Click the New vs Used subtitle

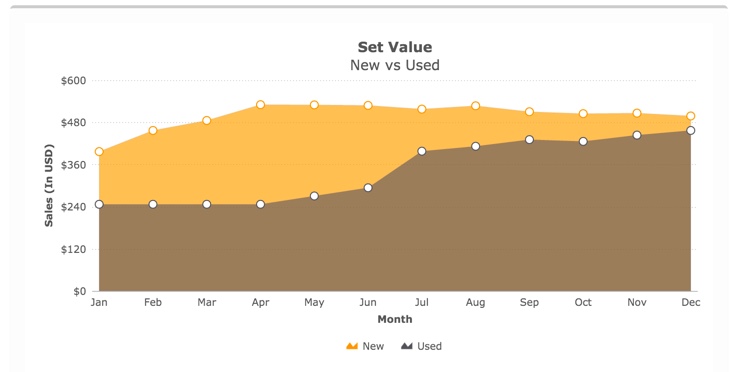[x=395, y=65]
